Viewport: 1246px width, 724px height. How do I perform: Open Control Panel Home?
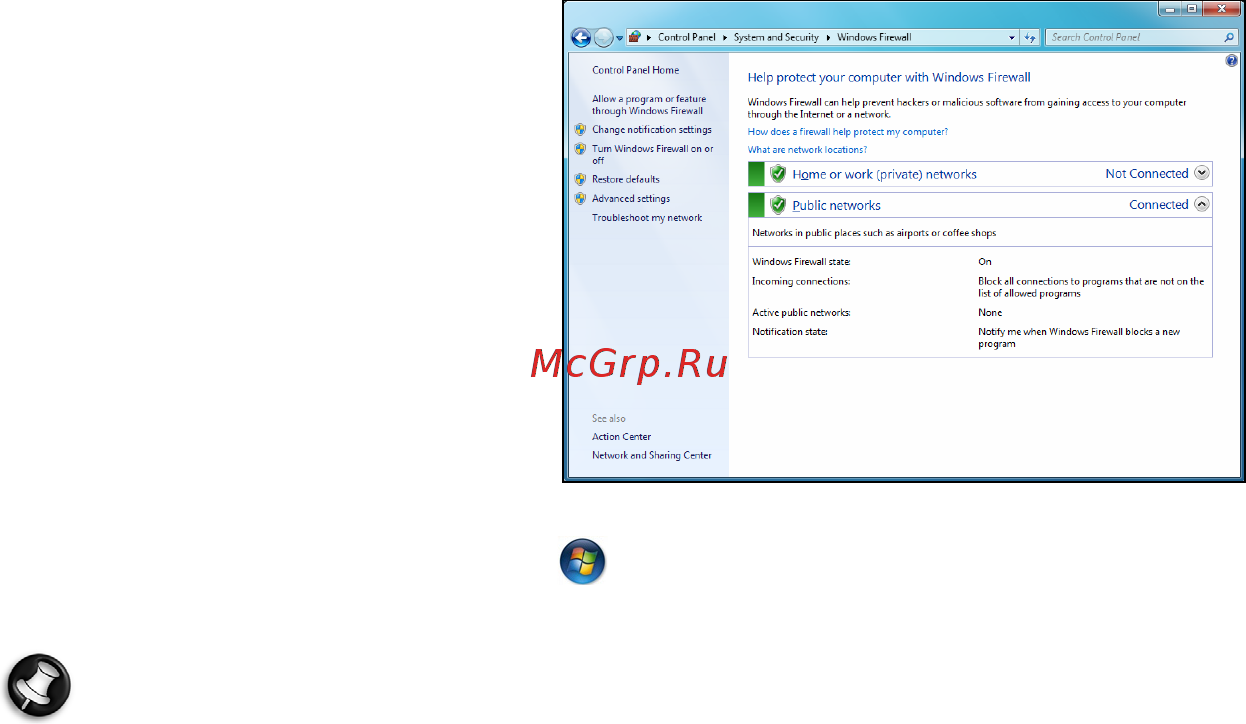point(635,70)
